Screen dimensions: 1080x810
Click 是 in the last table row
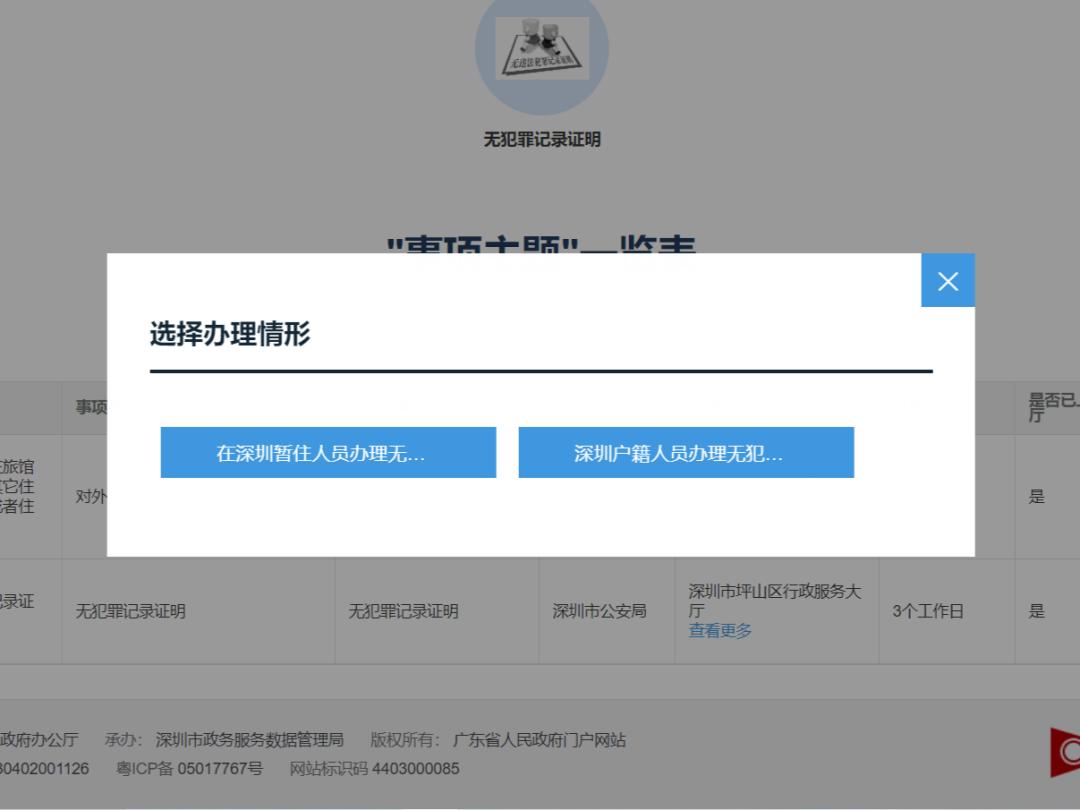click(x=1036, y=611)
